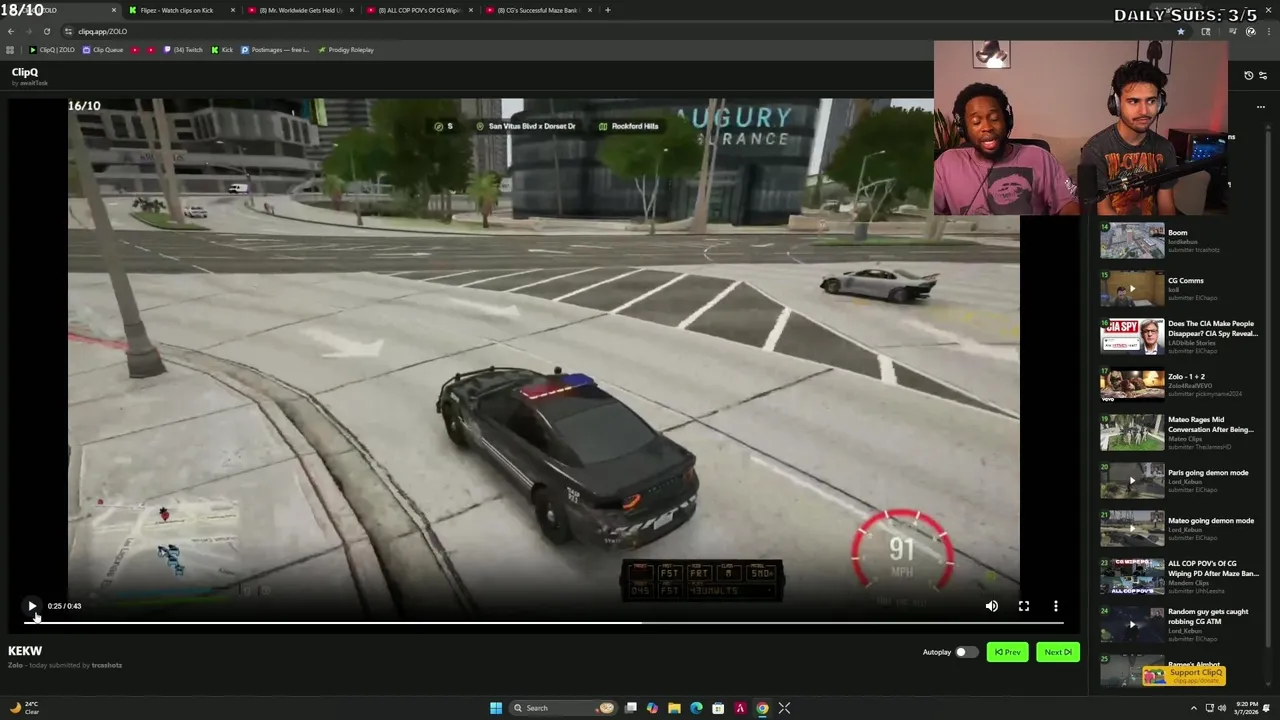The height and width of the screenshot is (720, 1280).
Task: Click the taskbar Search box
Action: (564, 708)
